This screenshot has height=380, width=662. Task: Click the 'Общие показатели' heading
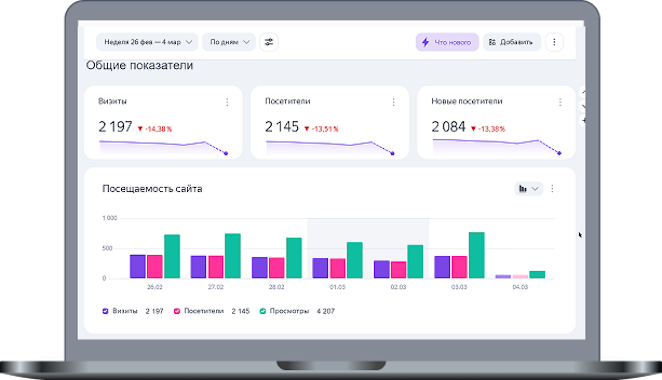(x=140, y=65)
